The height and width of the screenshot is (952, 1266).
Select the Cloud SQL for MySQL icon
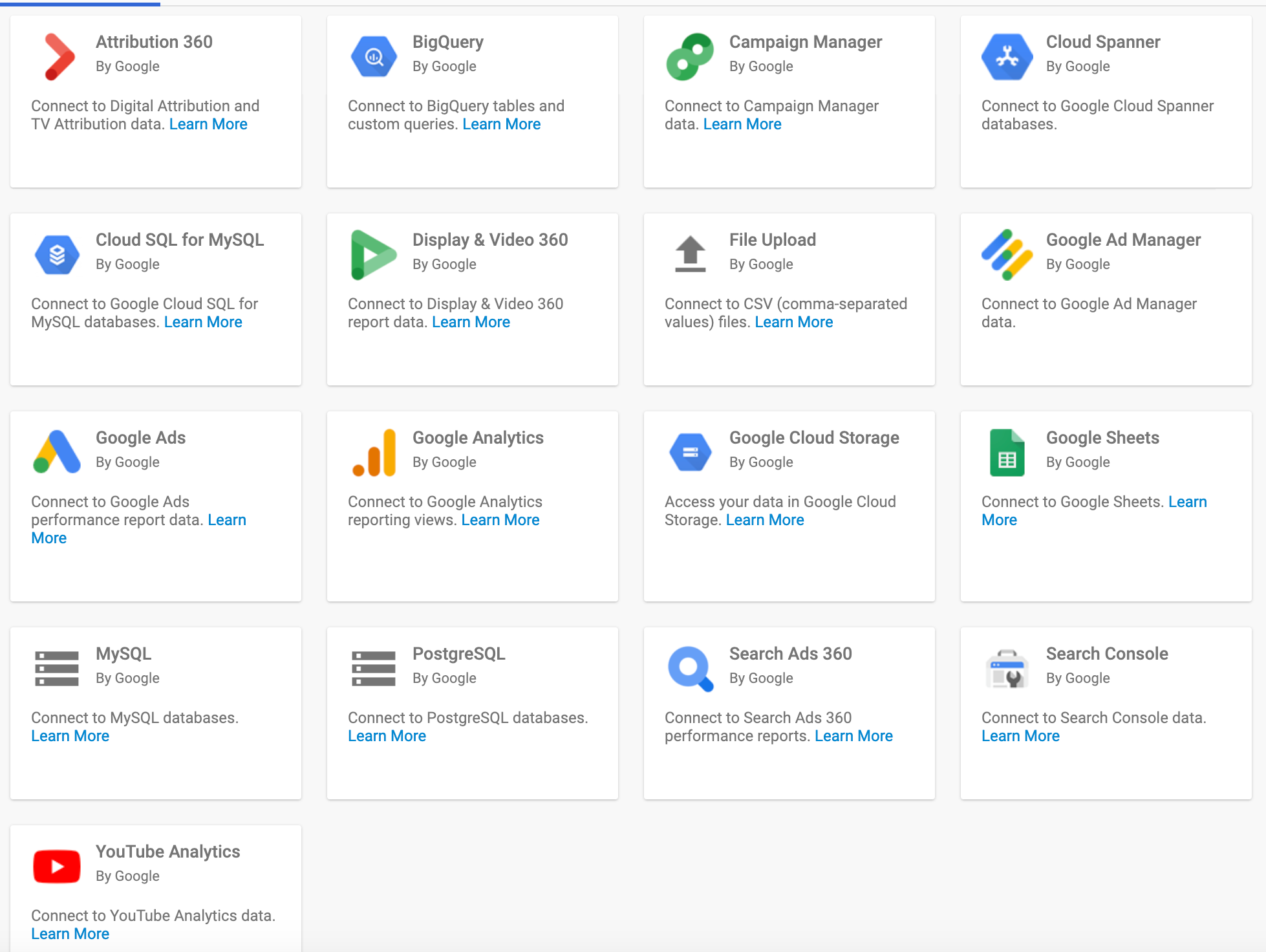pyautogui.click(x=57, y=254)
